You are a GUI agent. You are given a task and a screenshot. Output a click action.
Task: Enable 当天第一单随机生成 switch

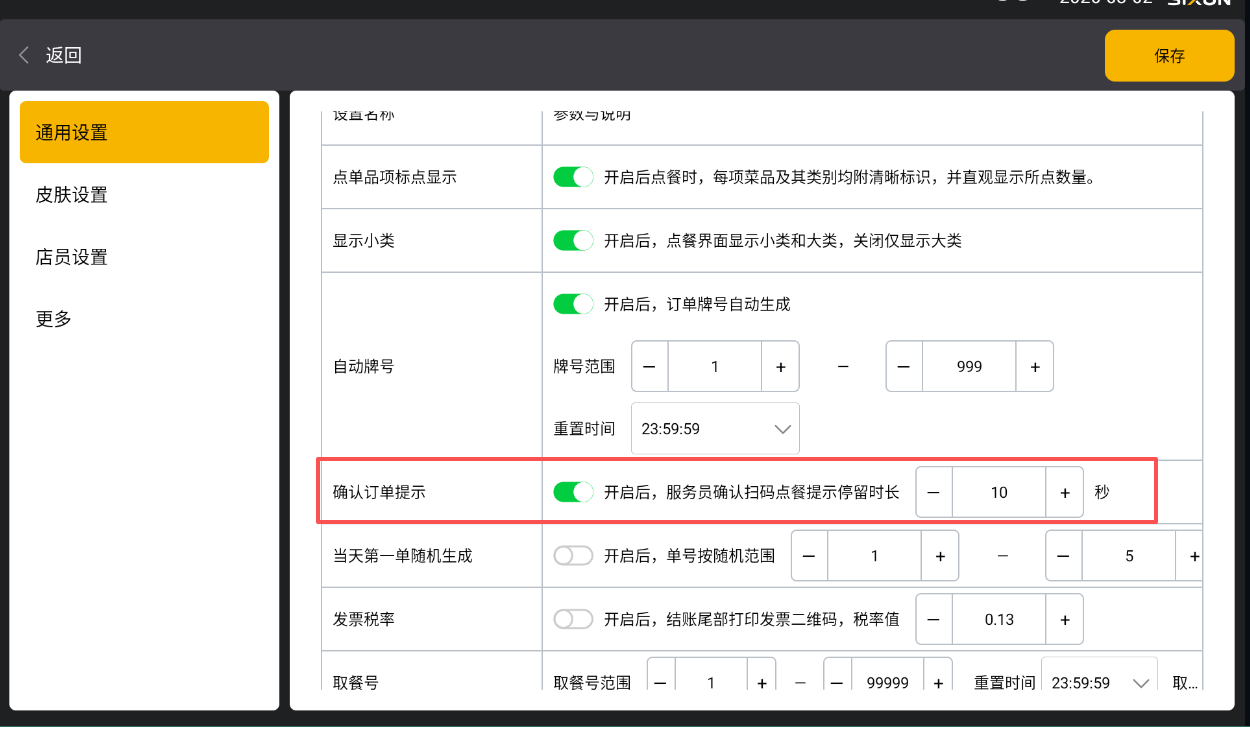click(574, 556)
